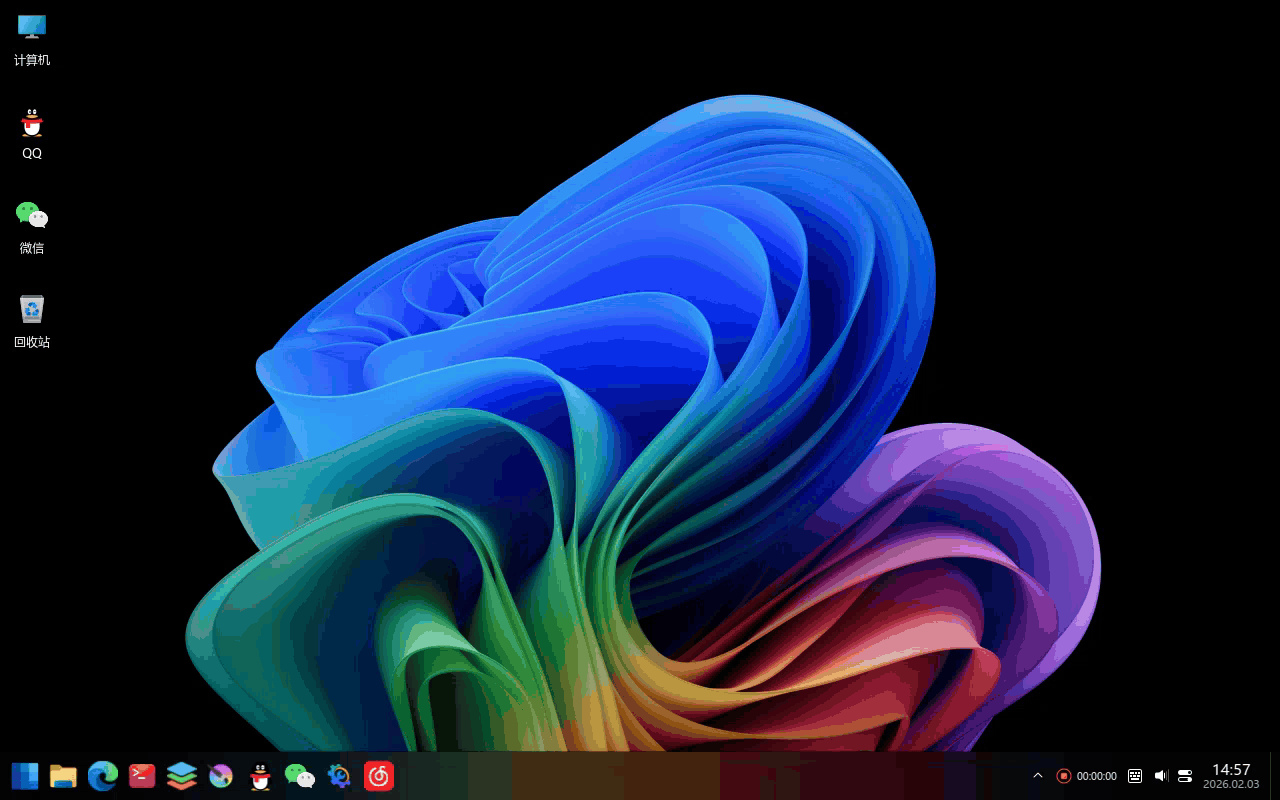Launch the painting app from the taskbar

pyautogui.click(x=220, y=775)
